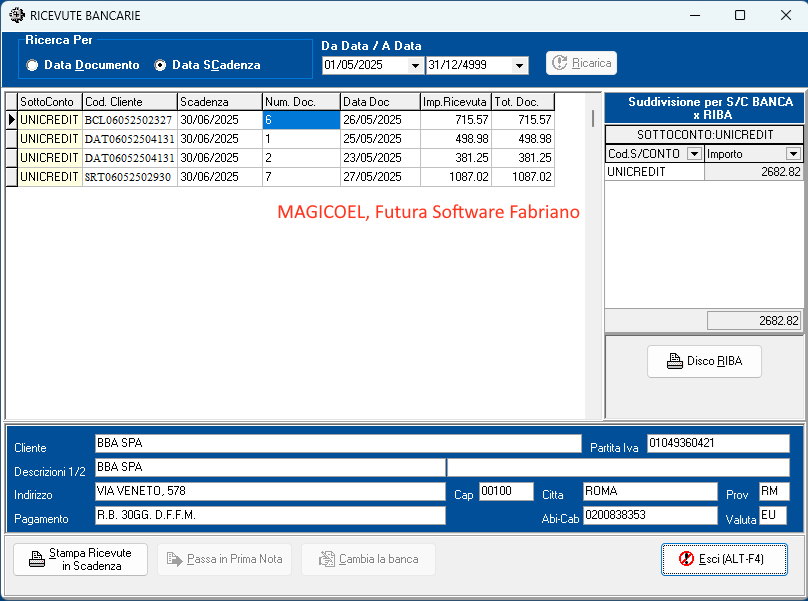The image size is (808, 601).
Task: Click the Cliente field BBA SPA
Action: click(338, 443)
